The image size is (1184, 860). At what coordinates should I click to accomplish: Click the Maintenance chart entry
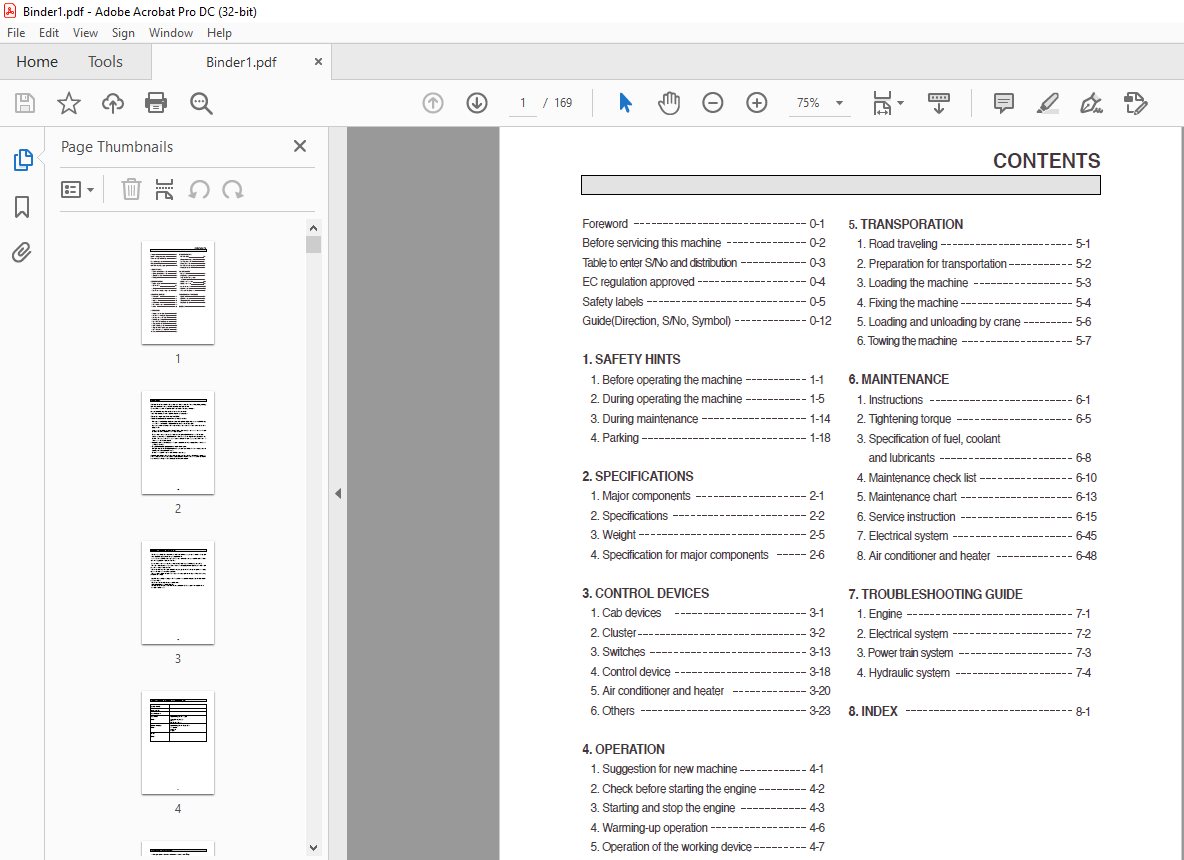coord(976,497)
